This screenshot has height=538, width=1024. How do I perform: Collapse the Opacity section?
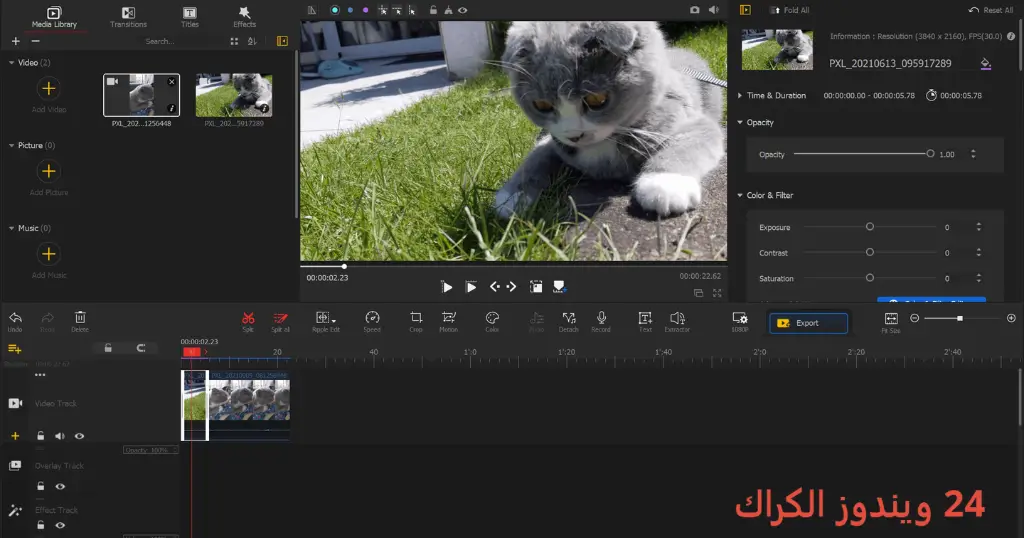pyautogui.click(x=740, y=122)
